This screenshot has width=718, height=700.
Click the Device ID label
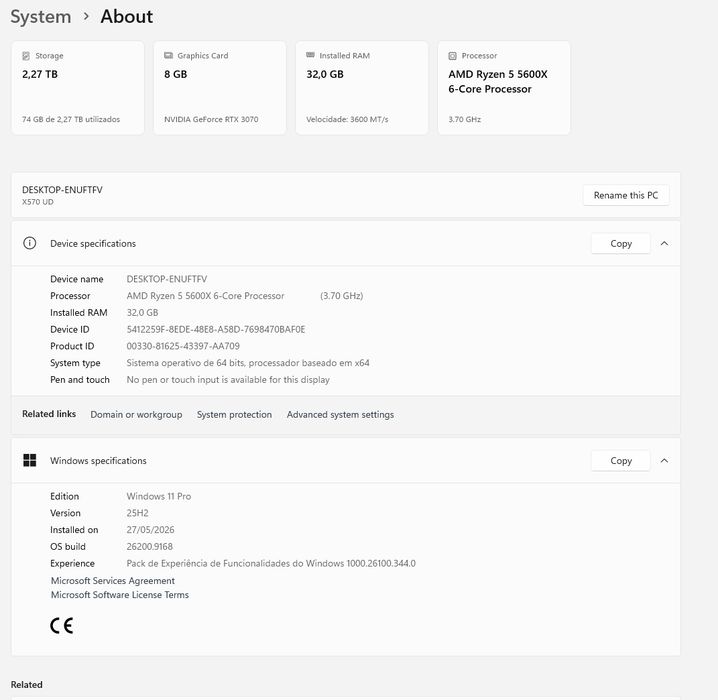pyautogui.click(x=70, y=329)
